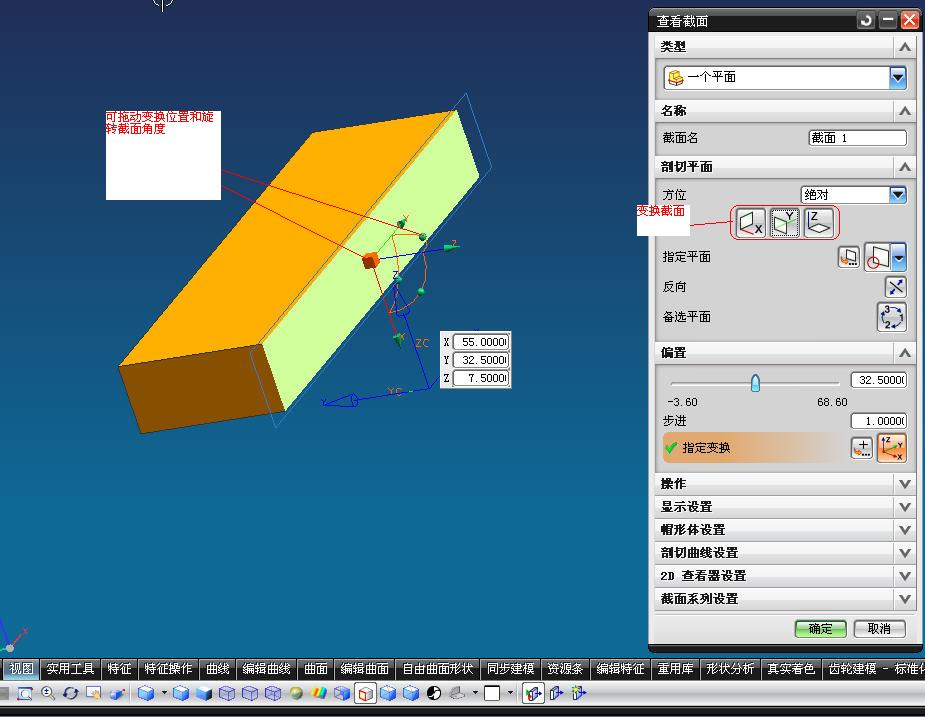
Task: Collapse the 偏置 section
Action: [904, 353]
